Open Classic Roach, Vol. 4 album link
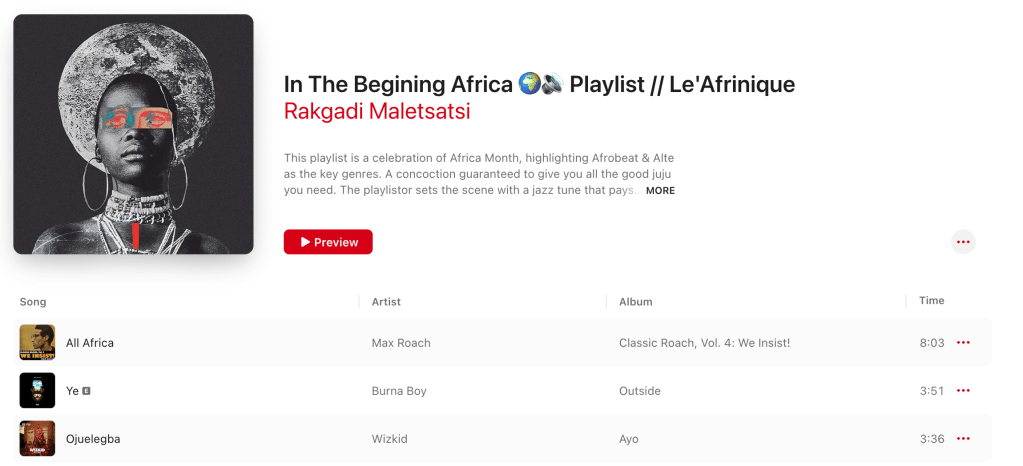1023x466 pixels. click(704, 343)
